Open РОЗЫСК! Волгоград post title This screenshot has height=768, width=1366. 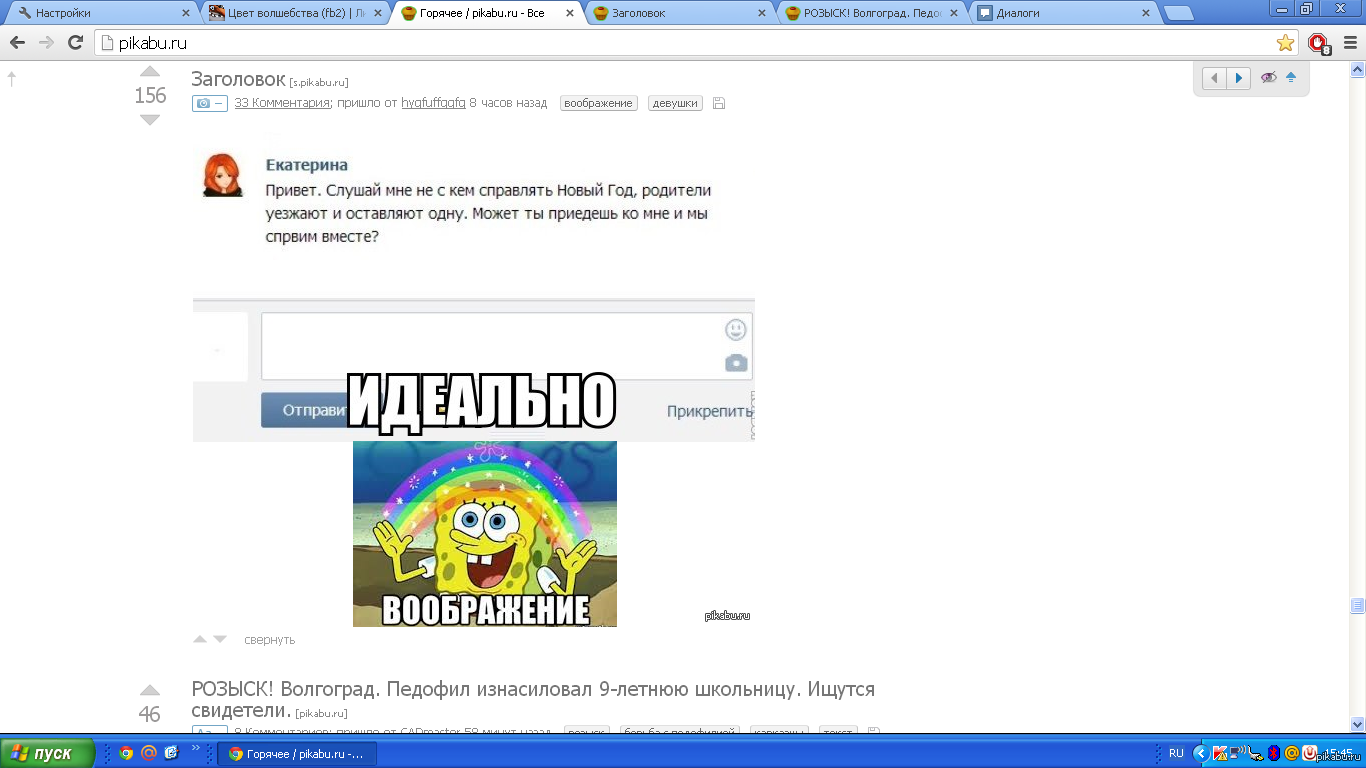click(533, 699)
